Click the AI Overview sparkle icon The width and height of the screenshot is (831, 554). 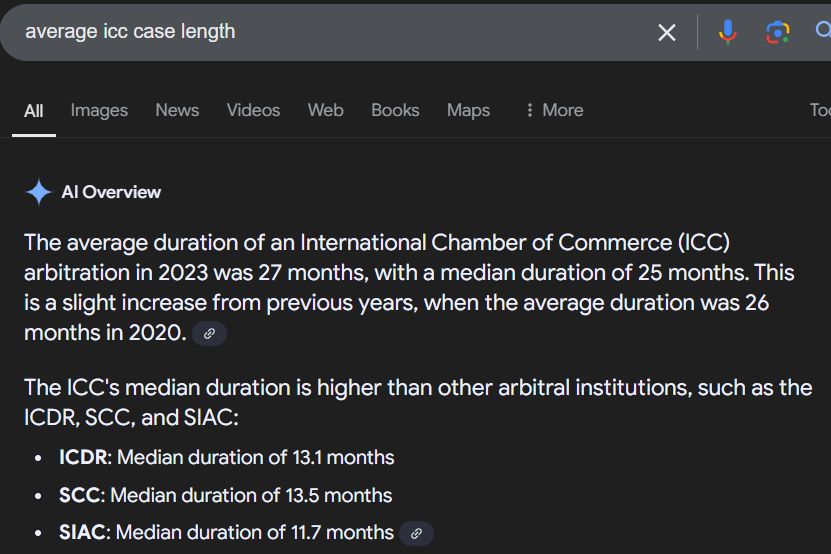pyautogui.click(x=39, y=192)
